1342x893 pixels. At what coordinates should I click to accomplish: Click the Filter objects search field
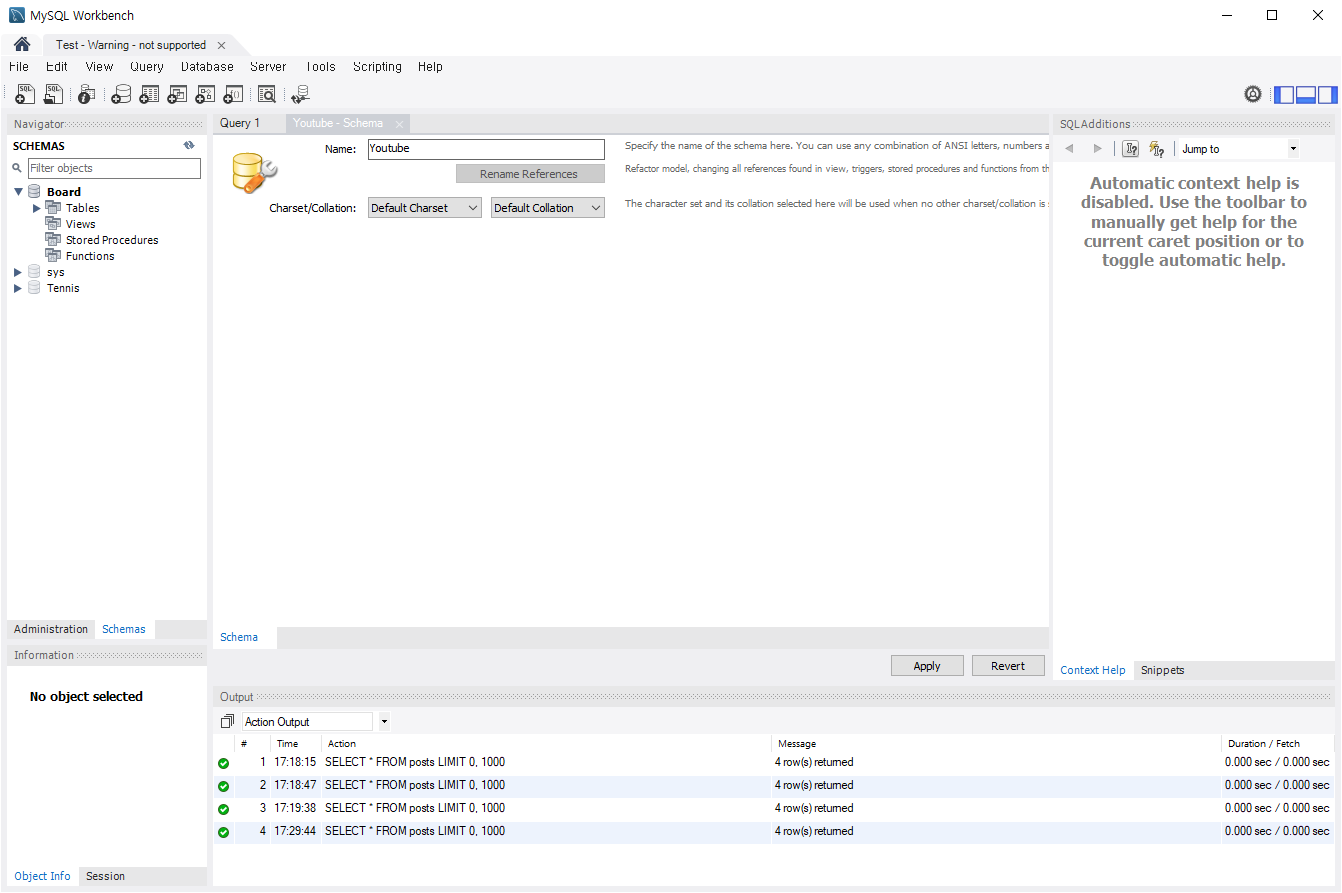pyautogui.click(x=114, y=168)
